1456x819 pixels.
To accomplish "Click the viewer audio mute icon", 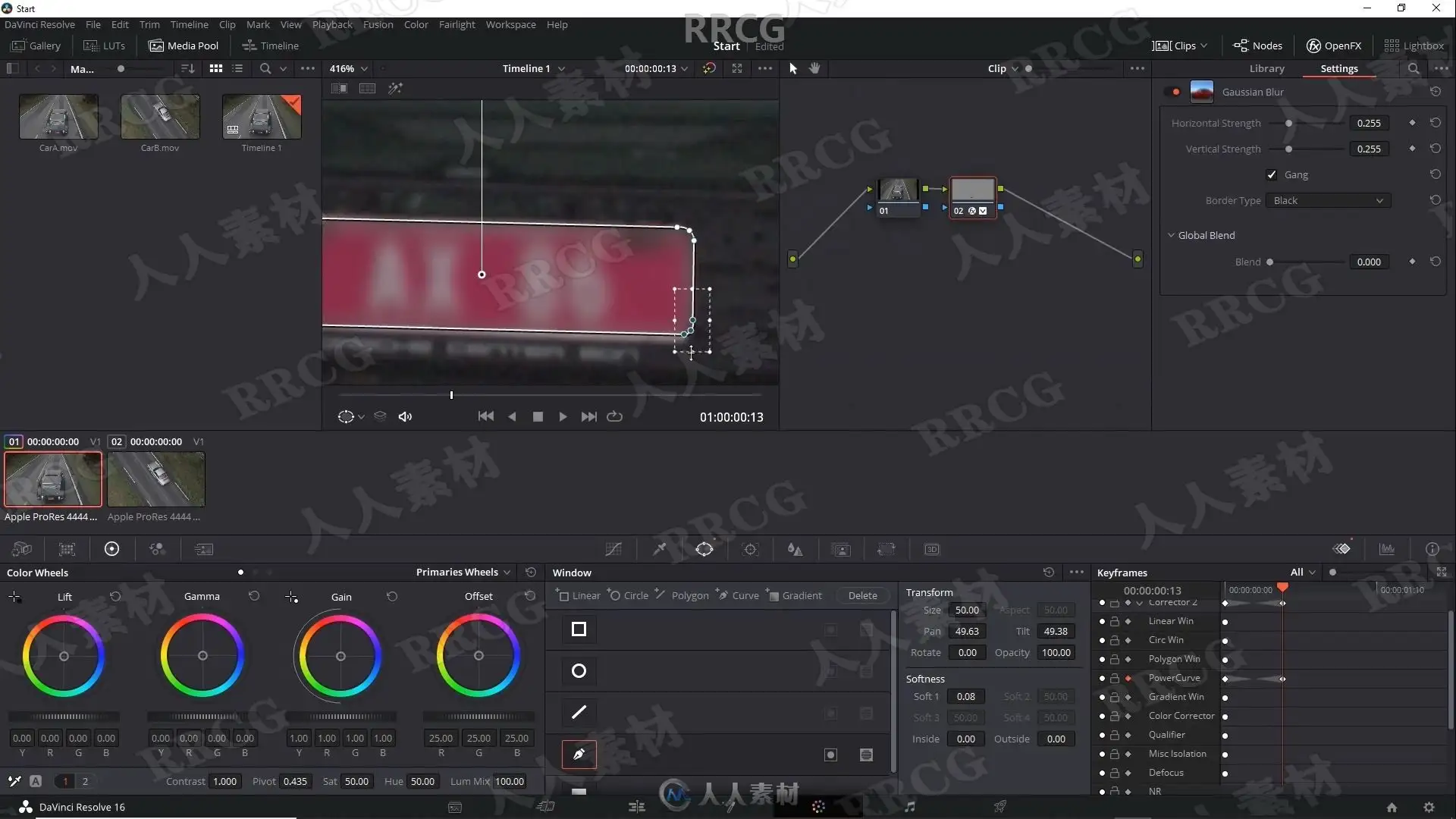I will (405, 416).
